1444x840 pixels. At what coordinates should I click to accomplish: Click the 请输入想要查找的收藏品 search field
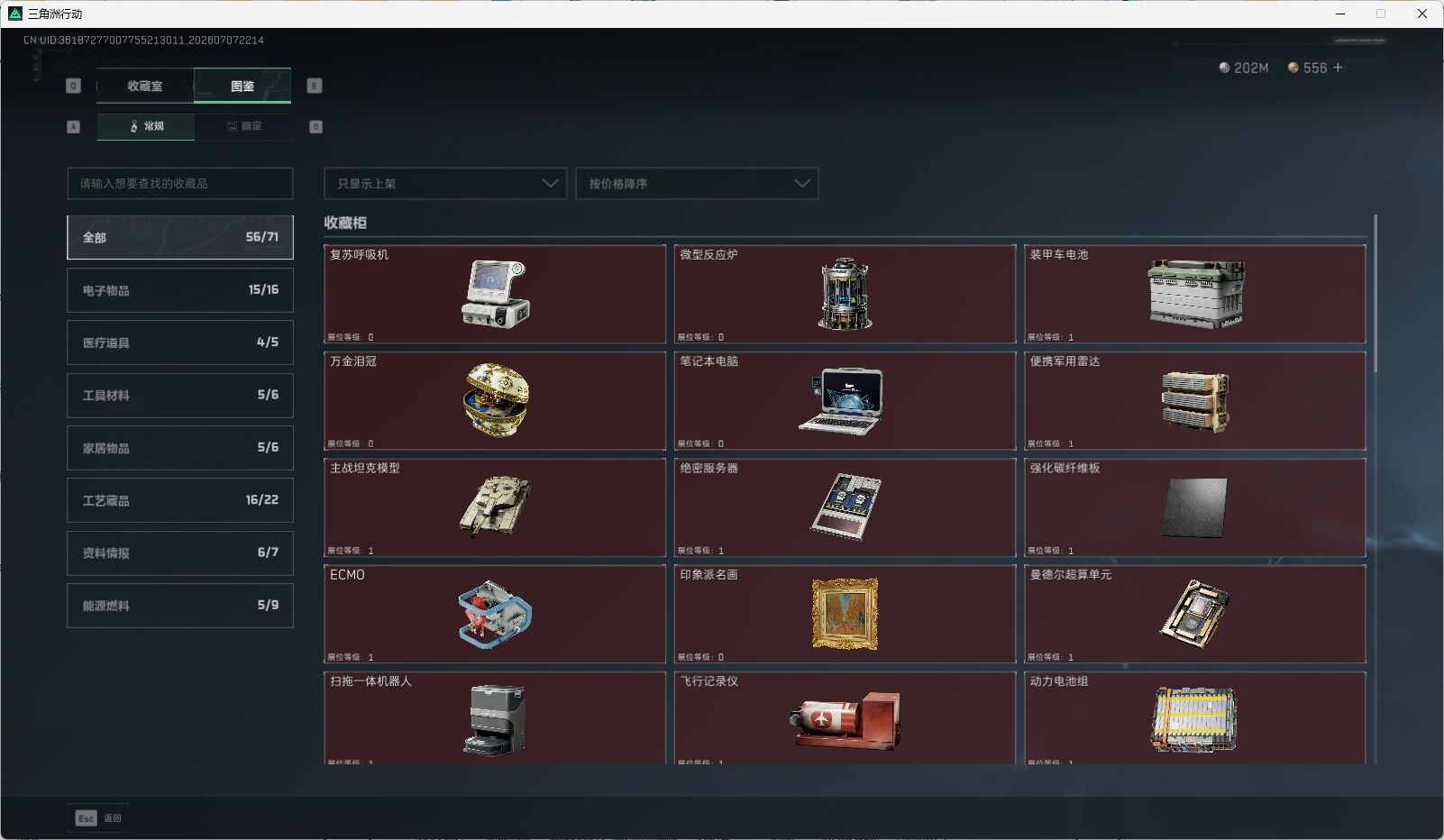click(x=180, y=183)
